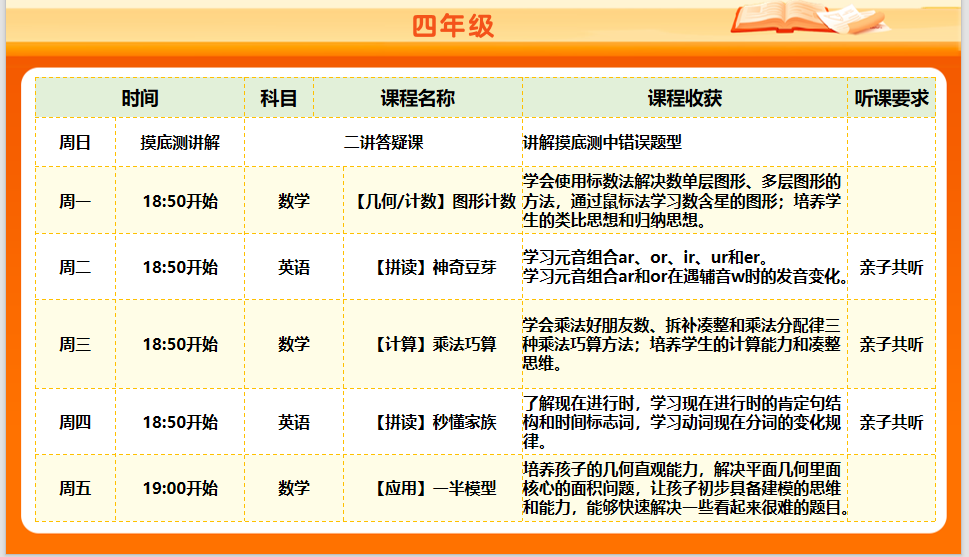The image size is (969, 557).
Task: Click the 二讲答疑课 course cell
Action: [383, 143]
